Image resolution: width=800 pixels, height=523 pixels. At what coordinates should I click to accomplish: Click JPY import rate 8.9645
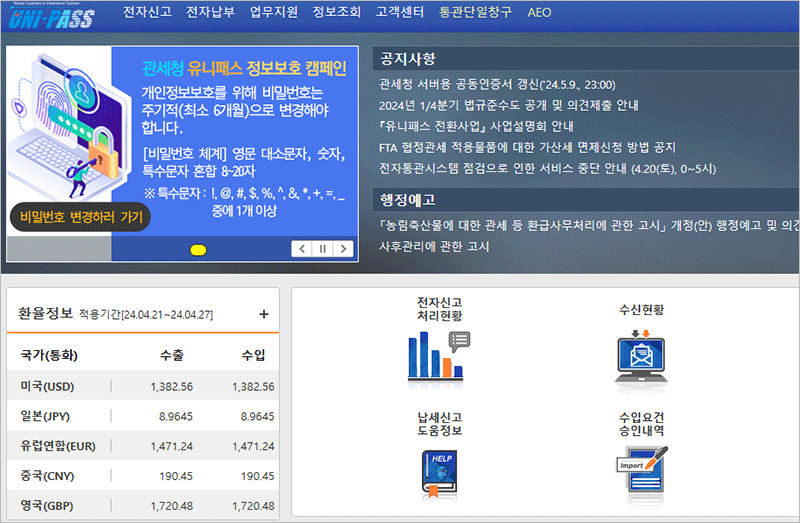click(x=257, y=416)
